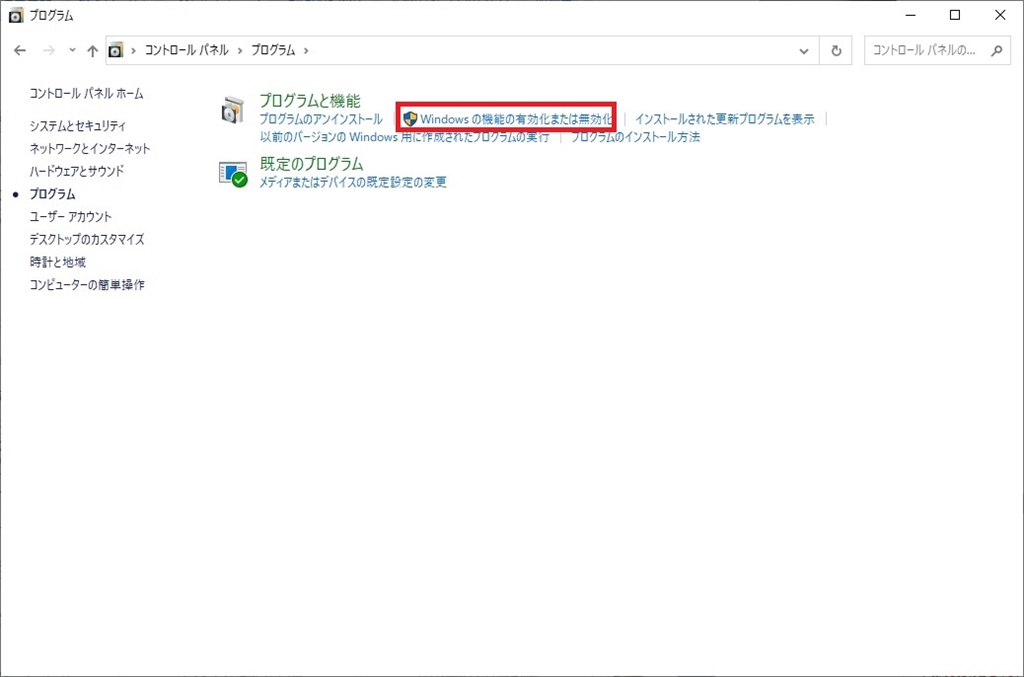The image size is (1024, 677).
Task: Expand the chevron after コントロール パネル
Action: [240, 50]
